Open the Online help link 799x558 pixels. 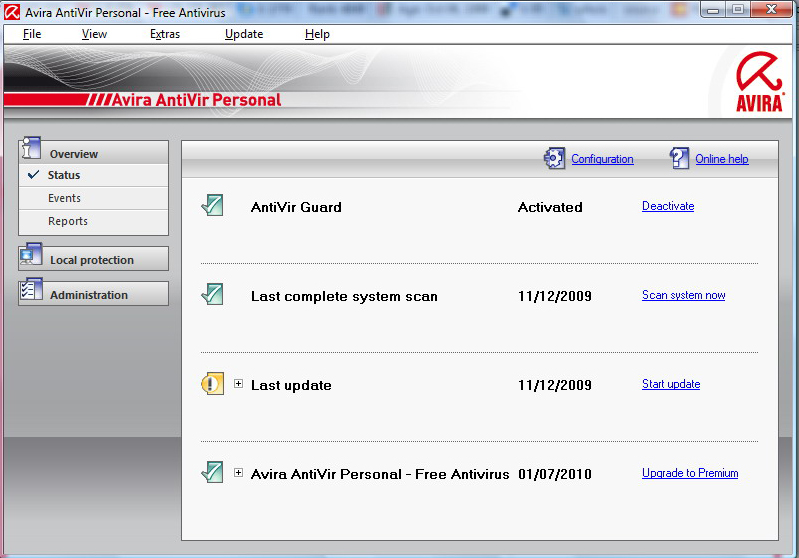[722, 159]
